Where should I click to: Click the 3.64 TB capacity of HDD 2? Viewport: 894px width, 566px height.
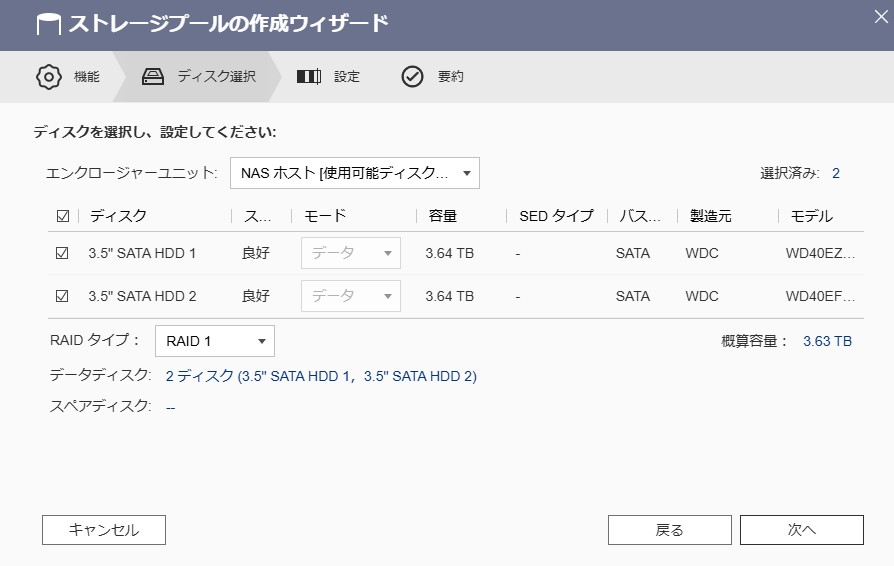point(449,296)
